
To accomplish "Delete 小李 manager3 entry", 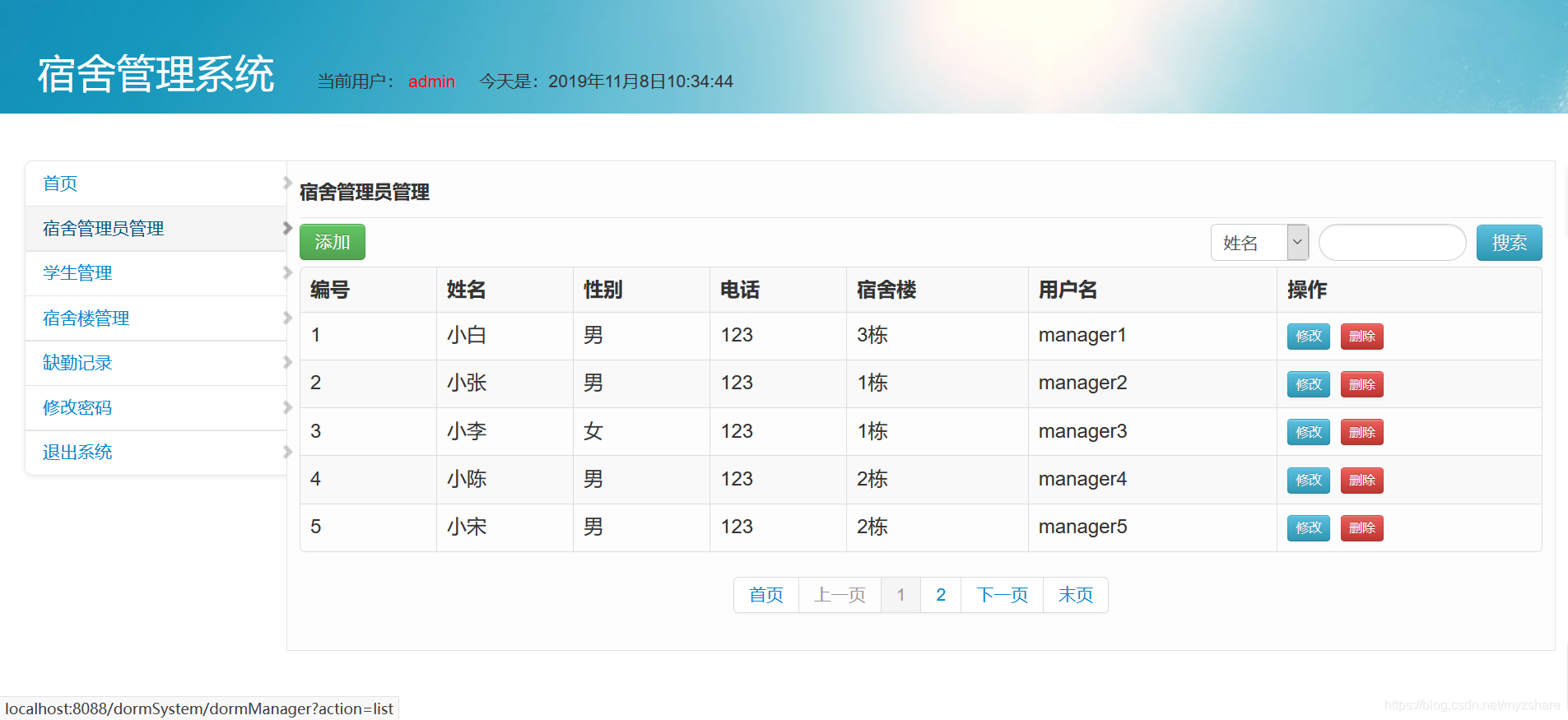I will (1361, 432).
